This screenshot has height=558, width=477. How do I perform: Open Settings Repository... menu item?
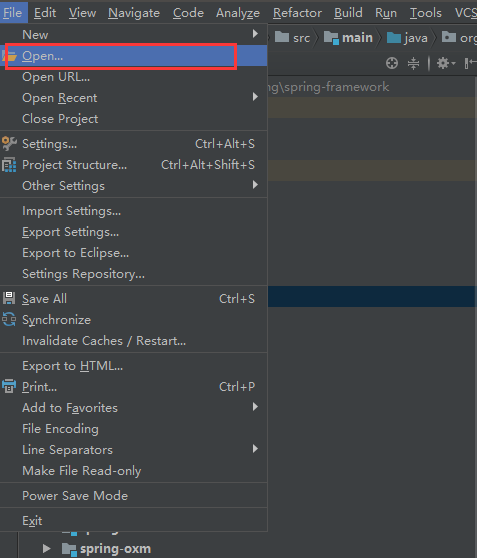point(133,274)
